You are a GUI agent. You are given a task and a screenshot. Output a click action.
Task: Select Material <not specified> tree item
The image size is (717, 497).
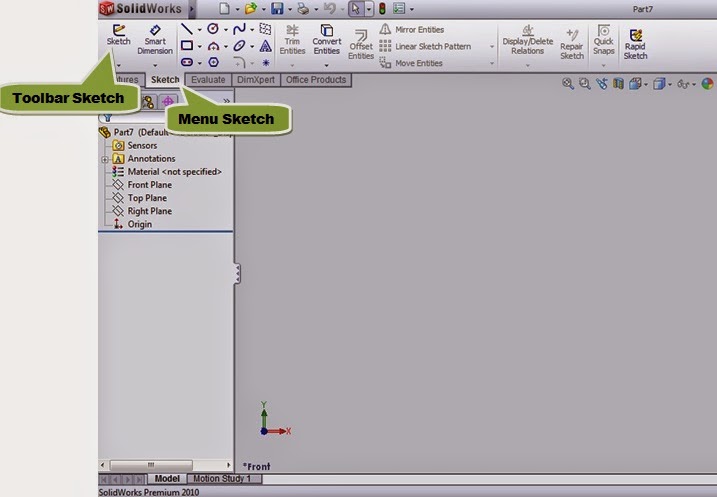[x=167, y=172]
